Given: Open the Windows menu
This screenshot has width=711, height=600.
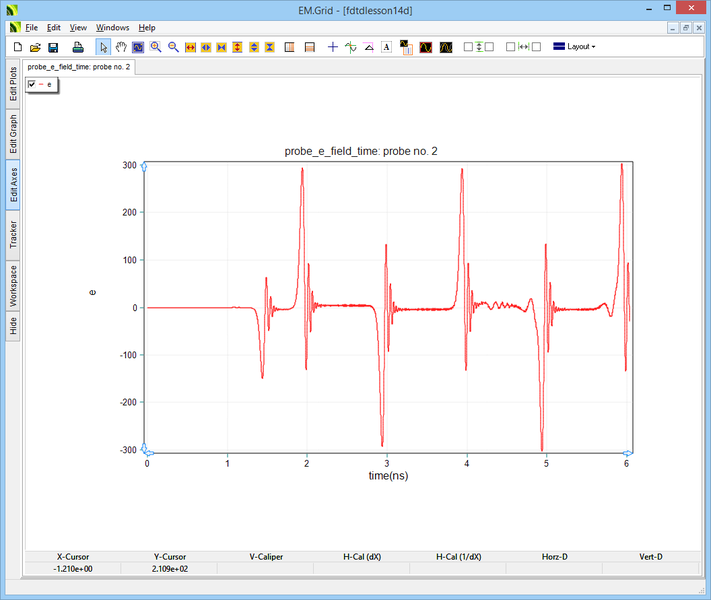Looking at the screenshot, I should pyautogui.click(x=112, y=28).
